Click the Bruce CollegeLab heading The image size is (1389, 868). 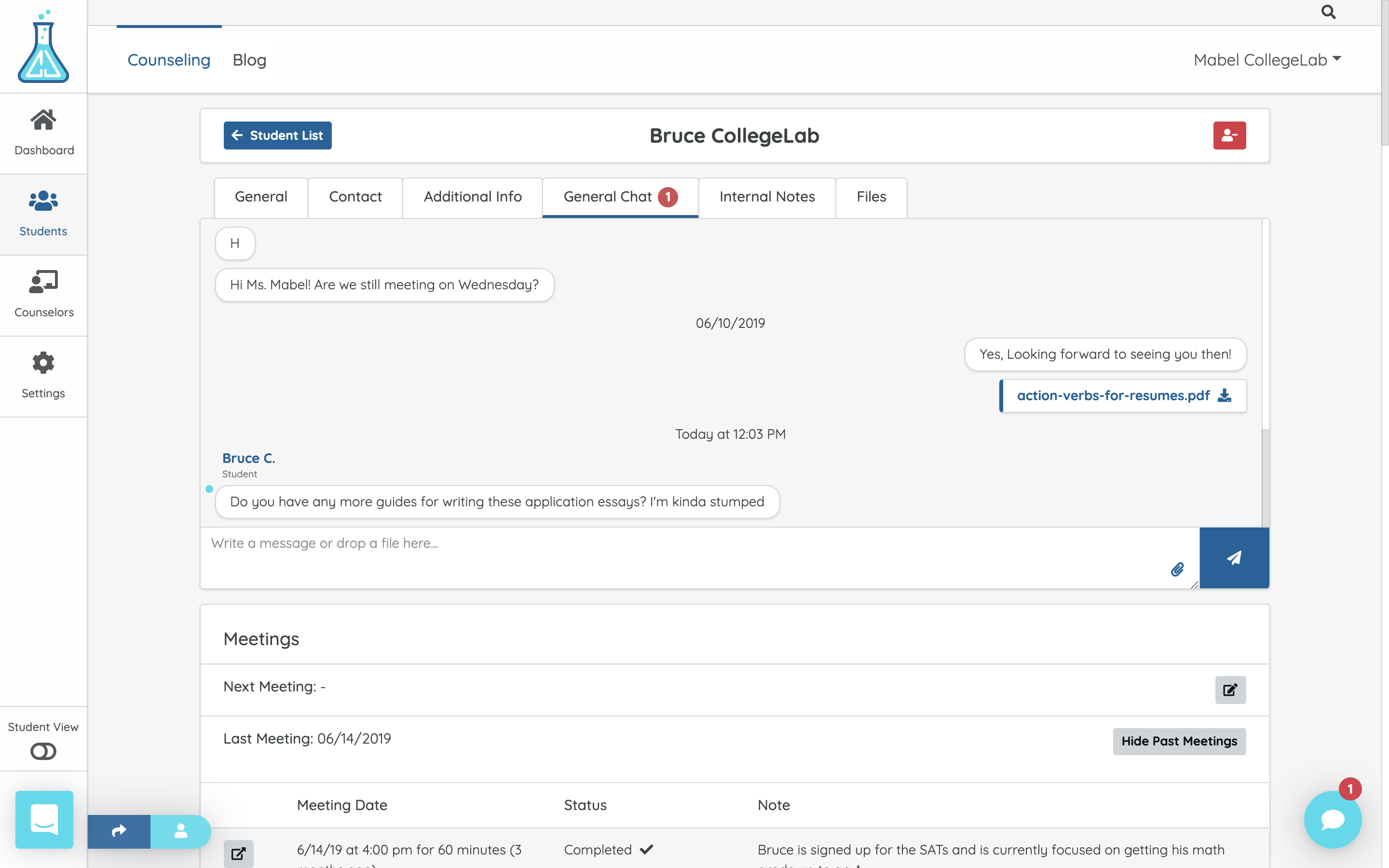point(734,136)
